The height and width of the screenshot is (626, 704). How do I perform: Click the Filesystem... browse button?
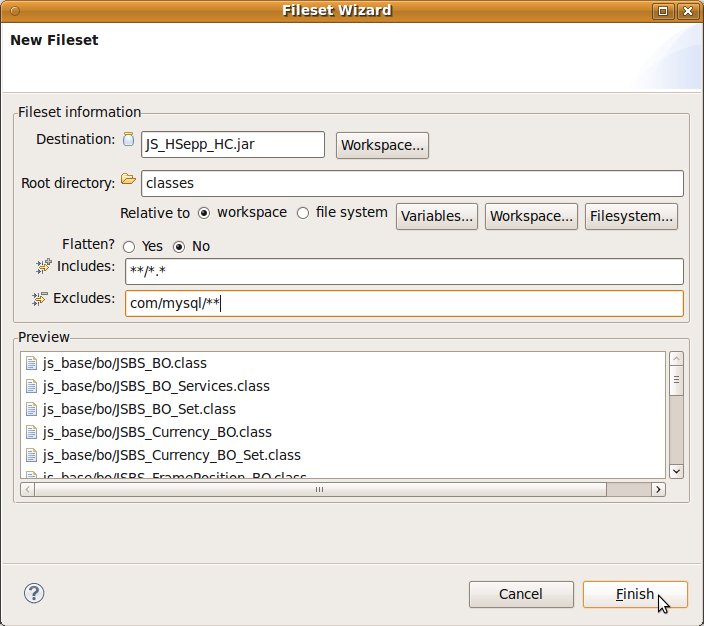click(632, 216)
